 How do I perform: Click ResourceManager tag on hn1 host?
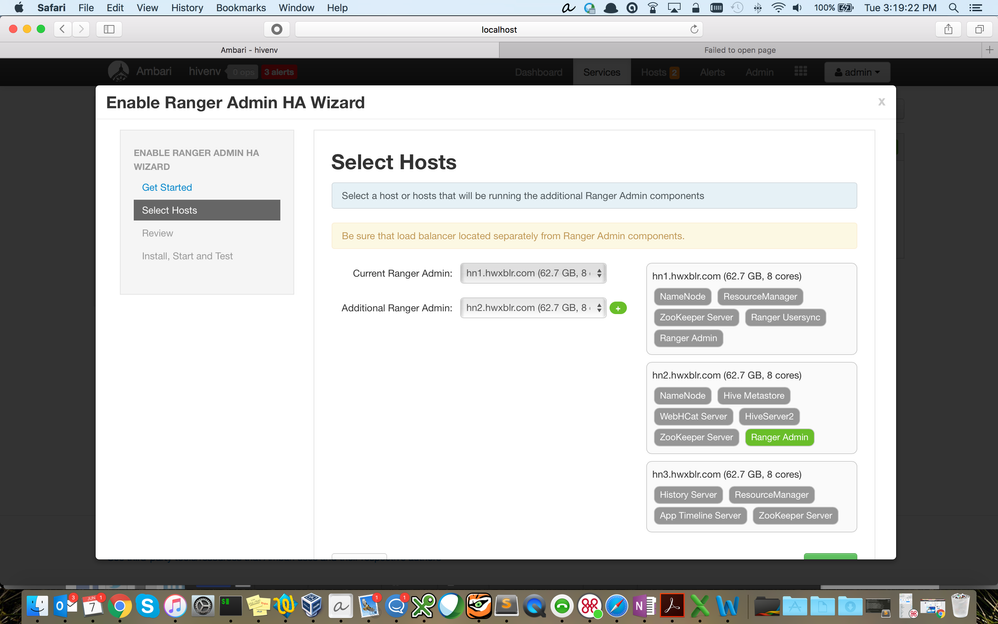click(760, 297)
